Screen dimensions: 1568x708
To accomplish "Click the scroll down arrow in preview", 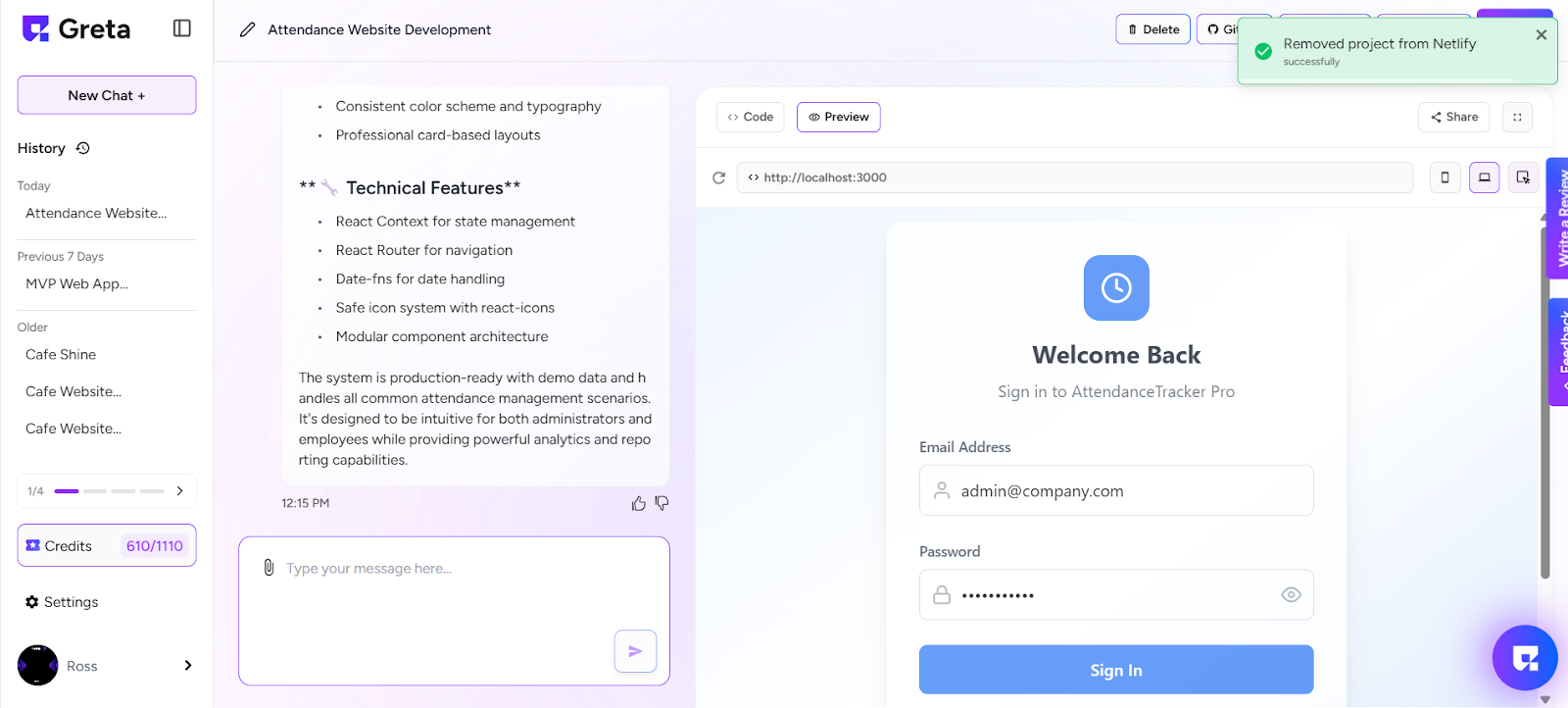I will pyautogui.click(x=1545, y=699).
